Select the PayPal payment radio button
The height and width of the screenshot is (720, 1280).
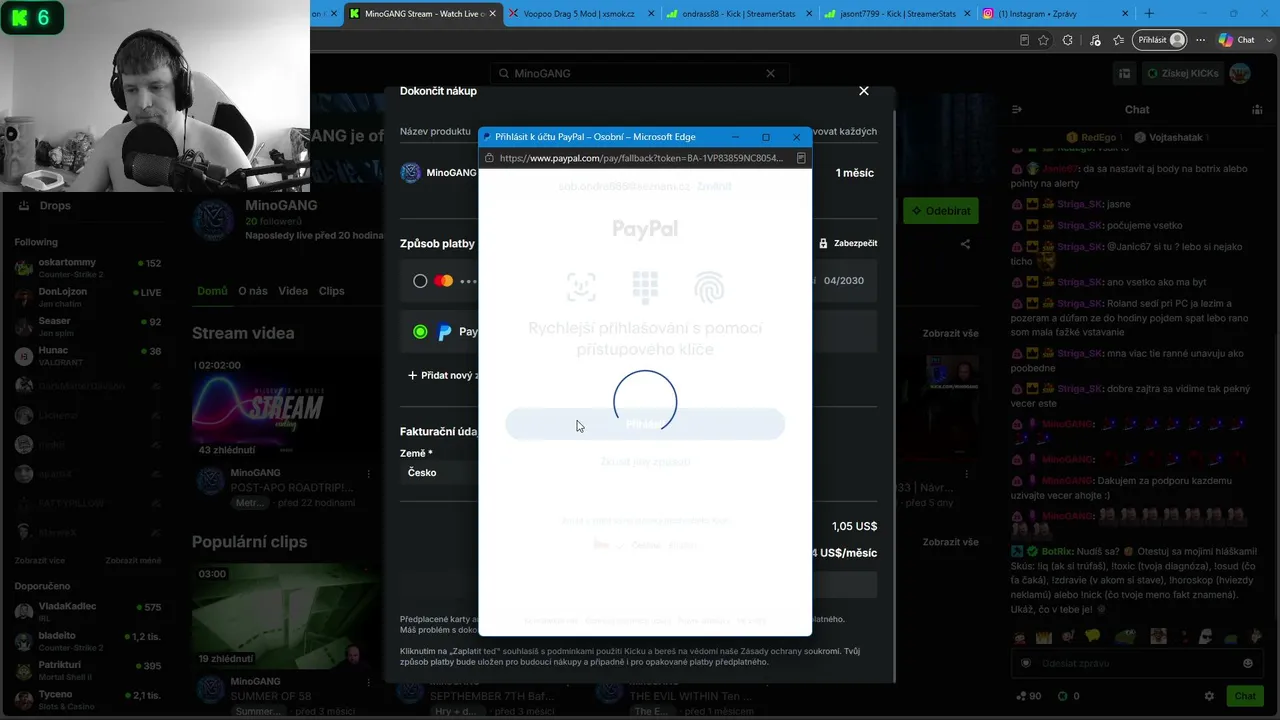click(x=420, y=332)
